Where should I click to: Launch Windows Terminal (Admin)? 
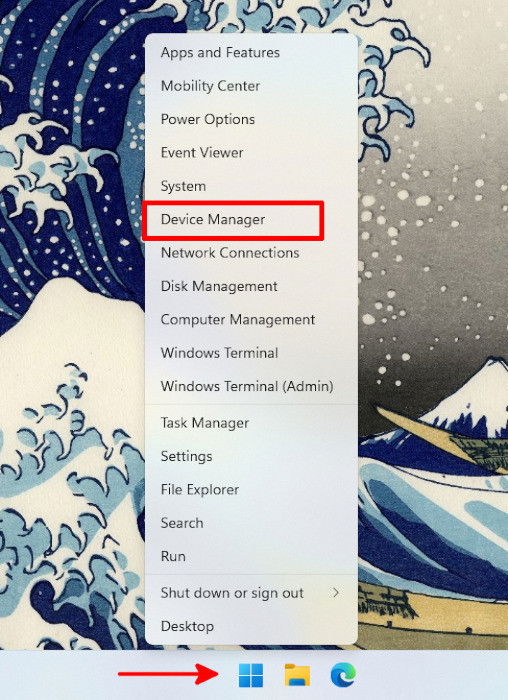tap(251, 386)
